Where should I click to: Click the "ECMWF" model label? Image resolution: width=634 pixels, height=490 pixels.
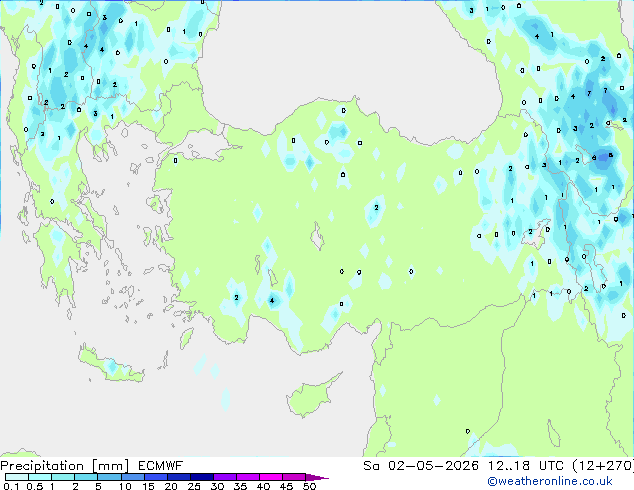161,466
